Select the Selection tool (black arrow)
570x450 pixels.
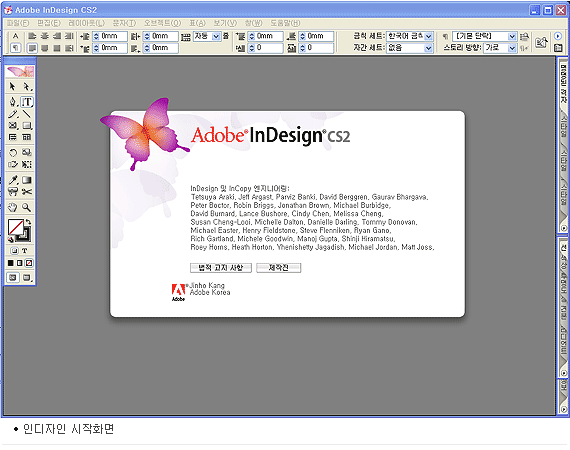pyautogui.click(x=12, y=87)
